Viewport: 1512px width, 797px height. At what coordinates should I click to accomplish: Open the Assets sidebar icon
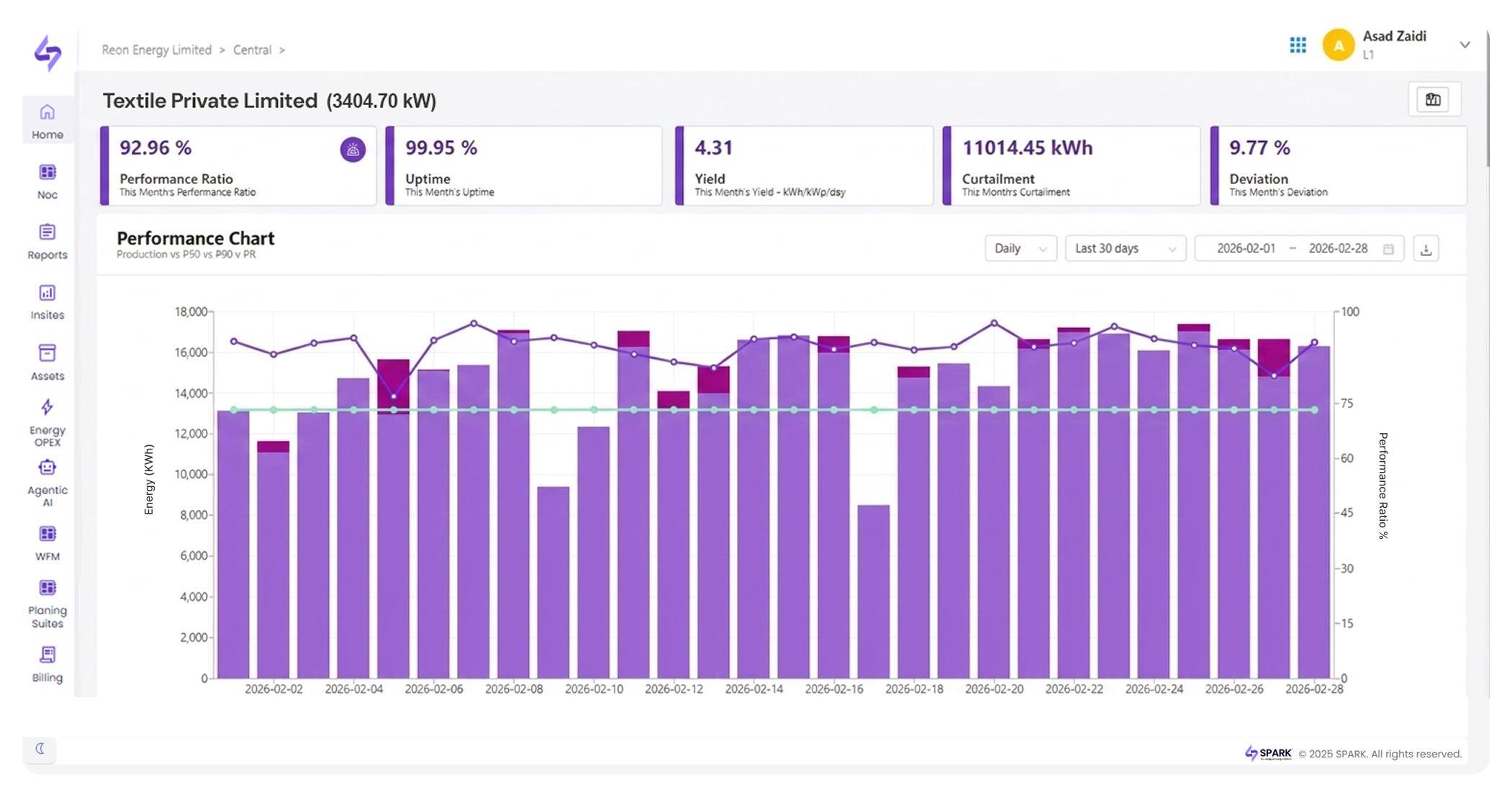(x=47, y=353)
